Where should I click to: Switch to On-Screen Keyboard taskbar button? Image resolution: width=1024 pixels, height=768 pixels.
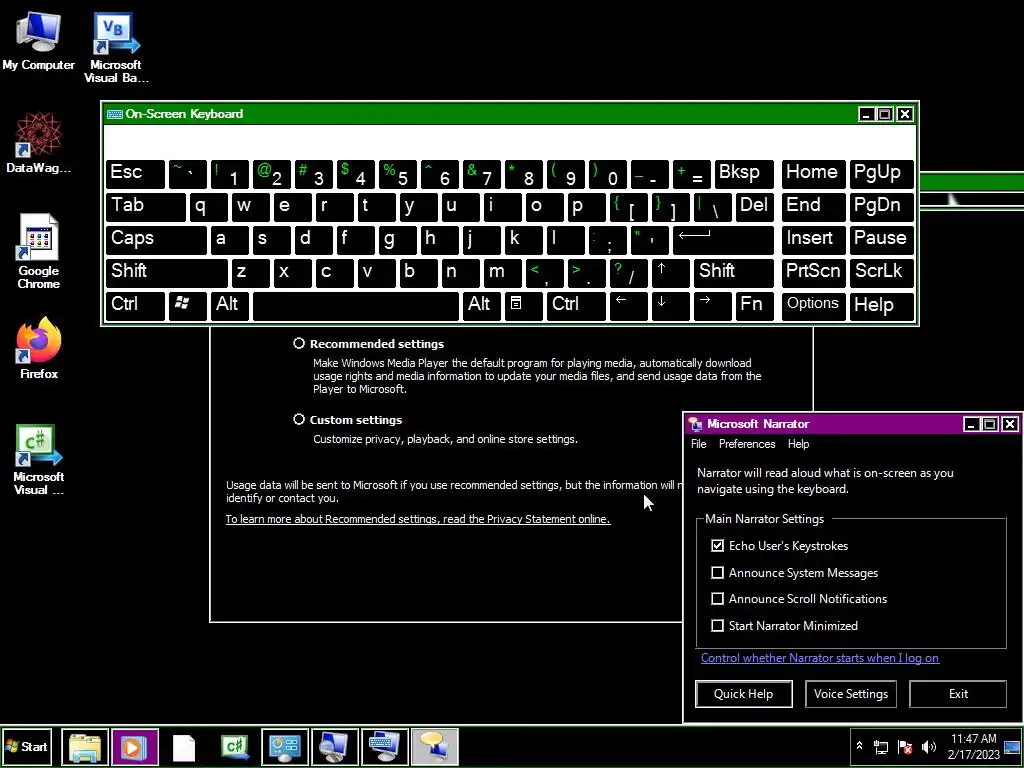(385, 746)
